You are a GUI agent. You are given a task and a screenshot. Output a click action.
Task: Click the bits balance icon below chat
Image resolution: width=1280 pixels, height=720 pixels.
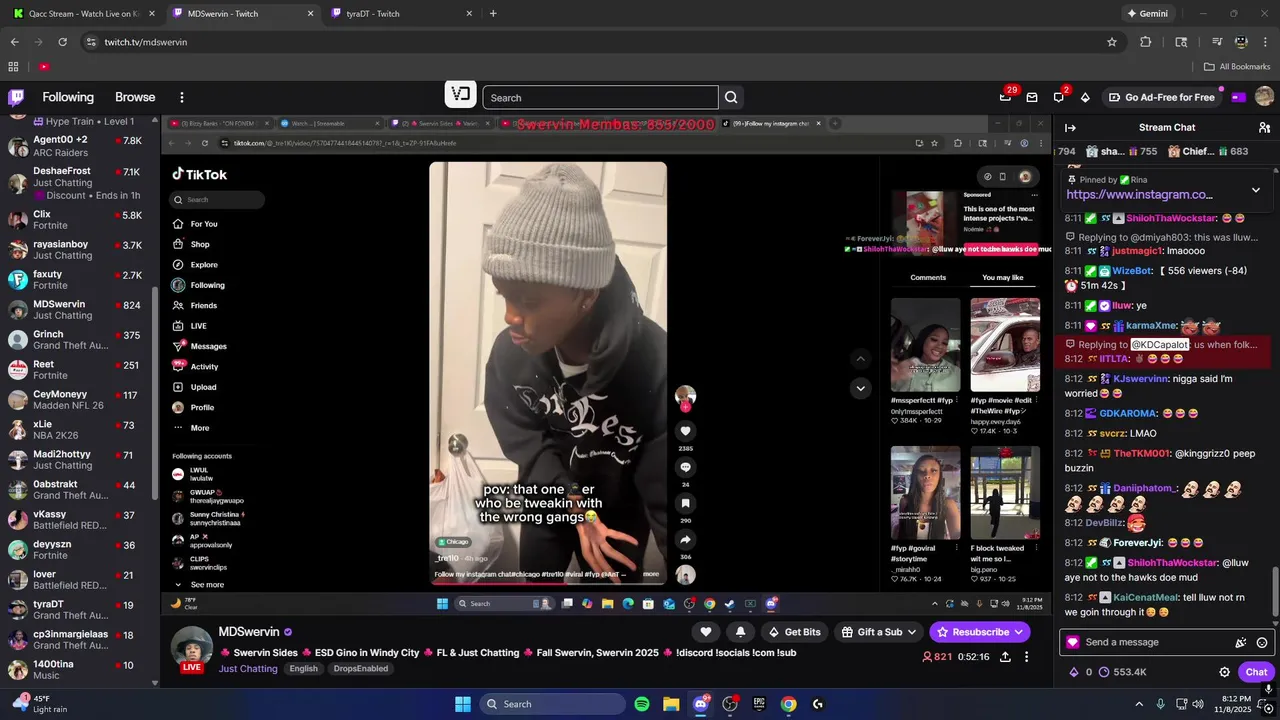pyautogui.click(x=1074, y=672)
